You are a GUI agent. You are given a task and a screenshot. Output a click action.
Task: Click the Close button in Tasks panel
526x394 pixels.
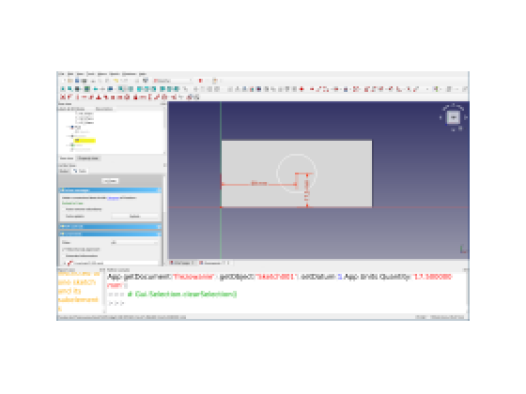[x=110, y=181]
